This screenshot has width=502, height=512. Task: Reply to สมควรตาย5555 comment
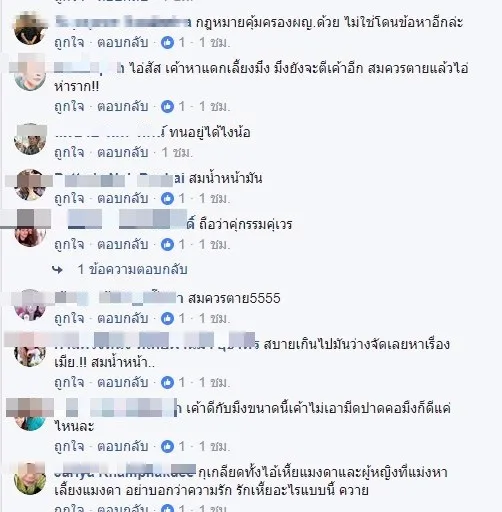pyautogui.click(x=123, y=319)
